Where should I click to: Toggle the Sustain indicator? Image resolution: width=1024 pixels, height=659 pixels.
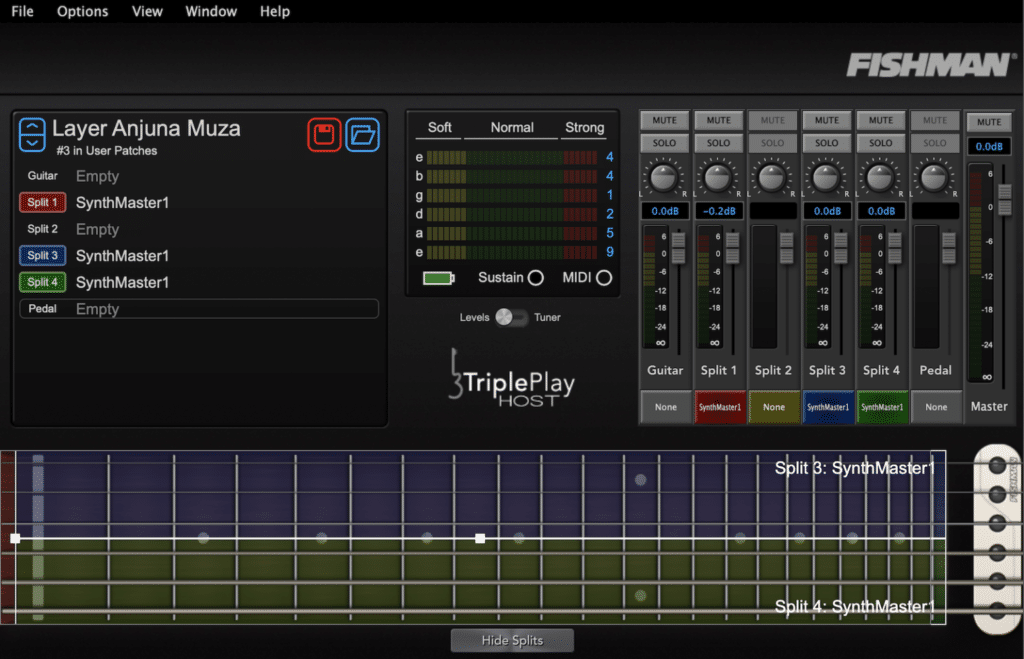click(x=536, y=278)
